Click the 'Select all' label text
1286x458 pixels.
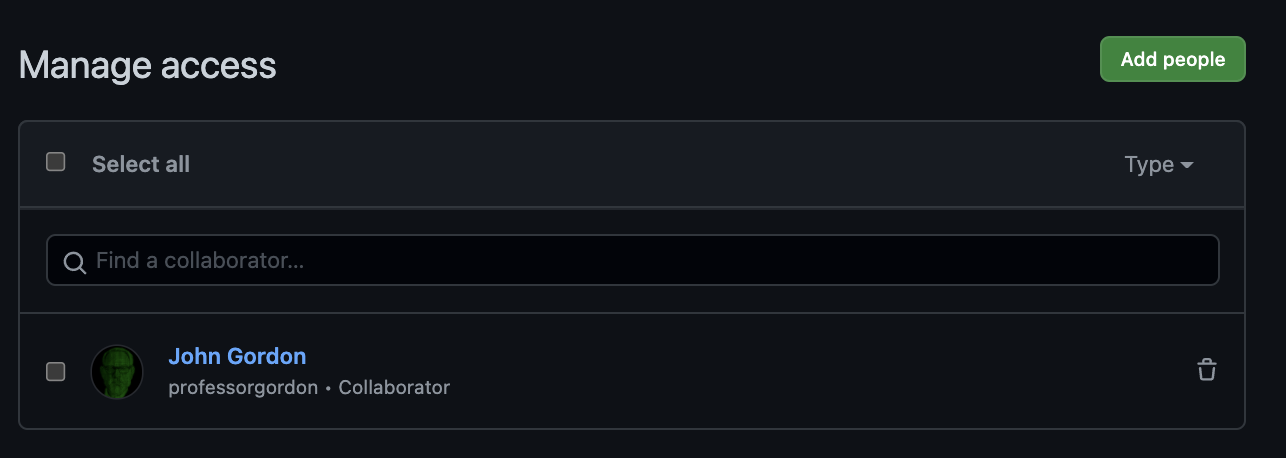click(x=141, y=164)
